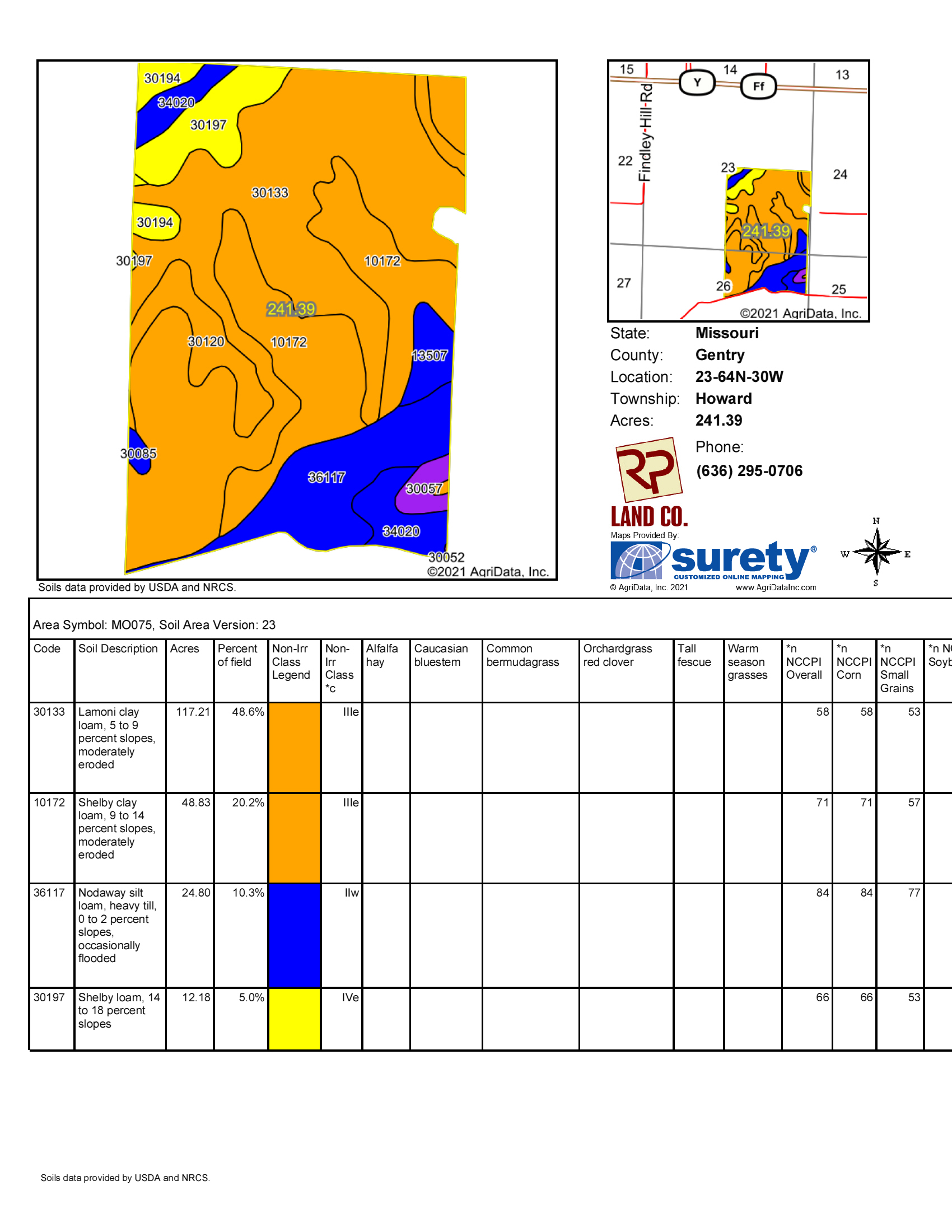Click the Gentry county value
Image resolution: width=952 pixels, height=1232 pixels.
720,355
